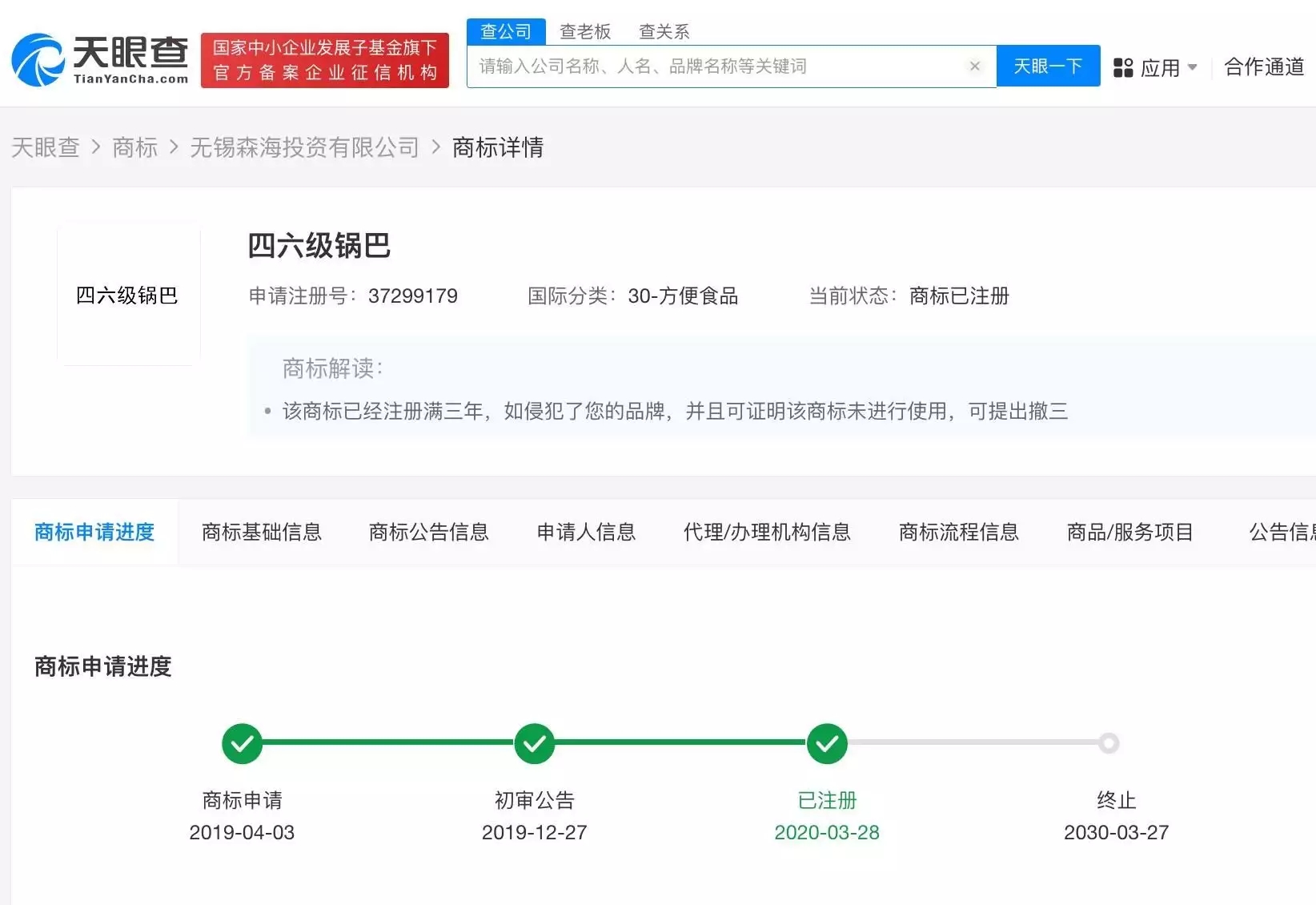
Task: Open the 应用 app grid icon
Action: (x=1124, y=67)
